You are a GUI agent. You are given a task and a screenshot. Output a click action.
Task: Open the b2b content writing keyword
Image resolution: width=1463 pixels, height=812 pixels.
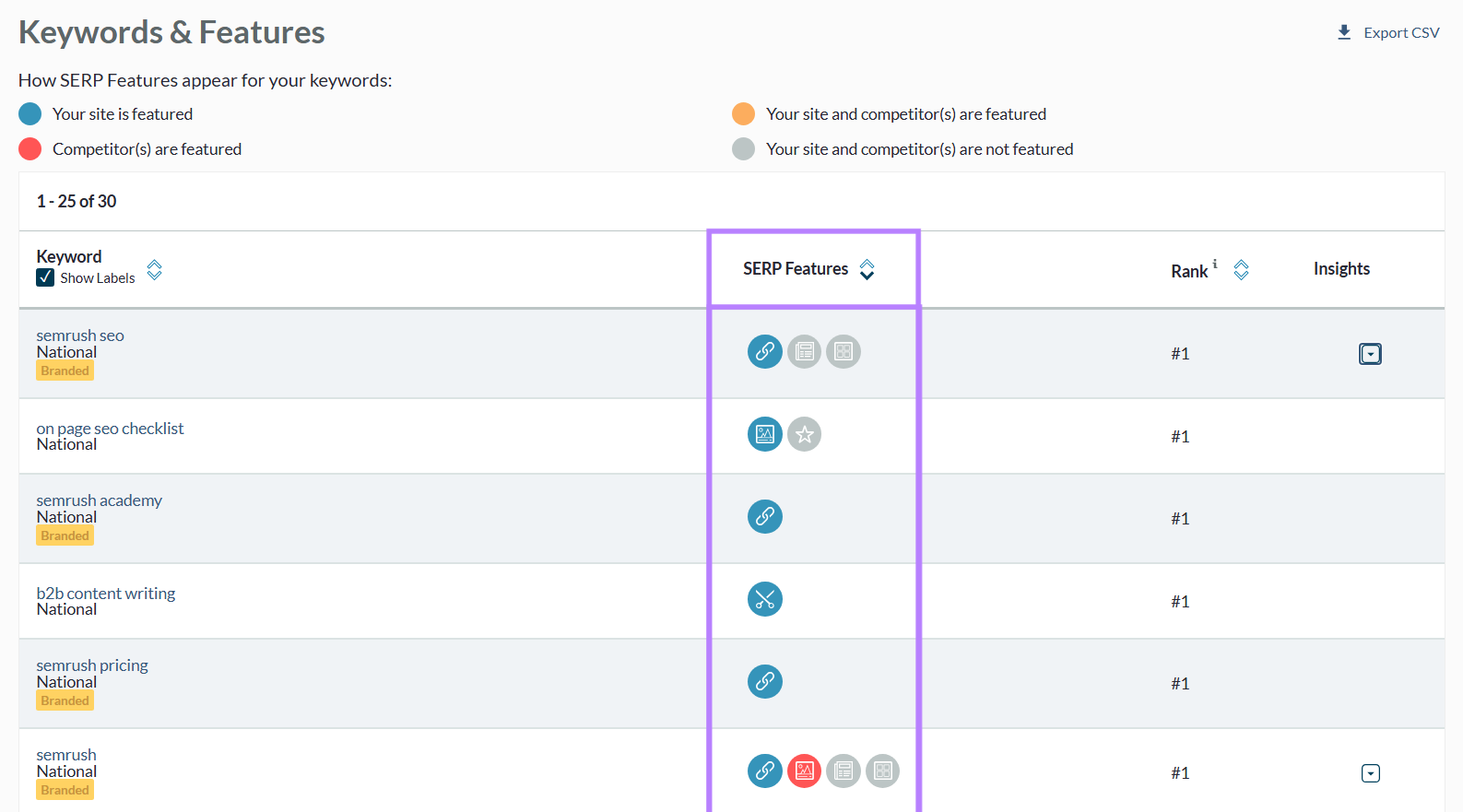(x=105, y=594)
